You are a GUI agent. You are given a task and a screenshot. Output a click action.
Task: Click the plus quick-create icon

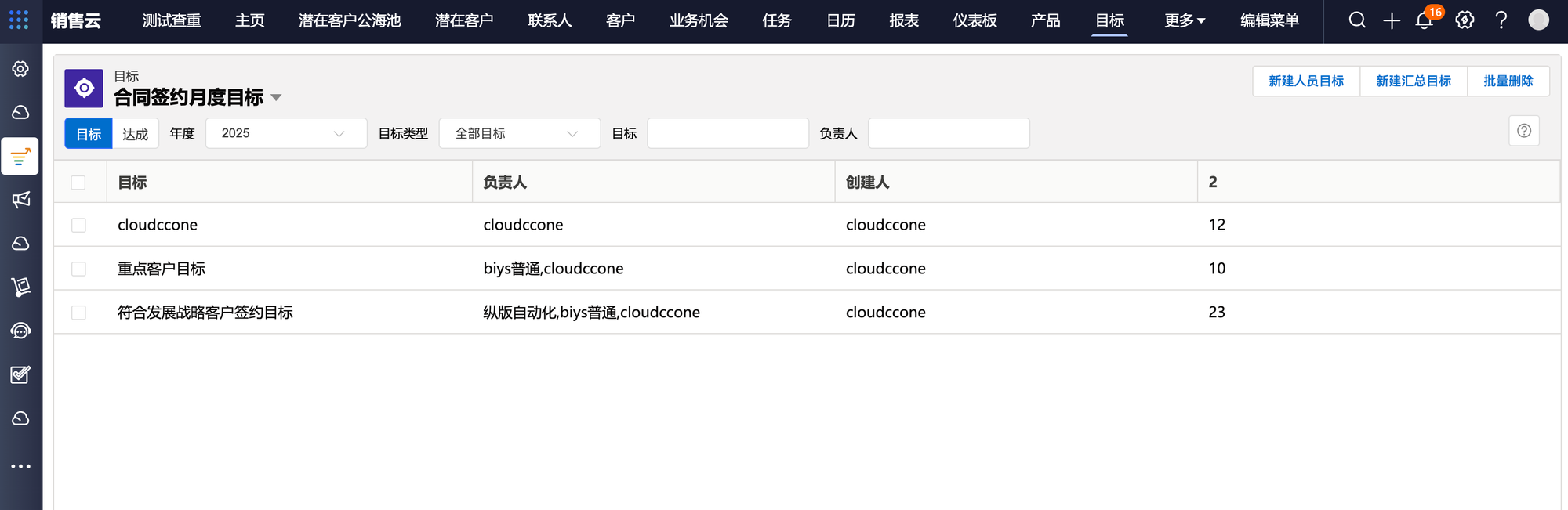[x=1392, y=21]
